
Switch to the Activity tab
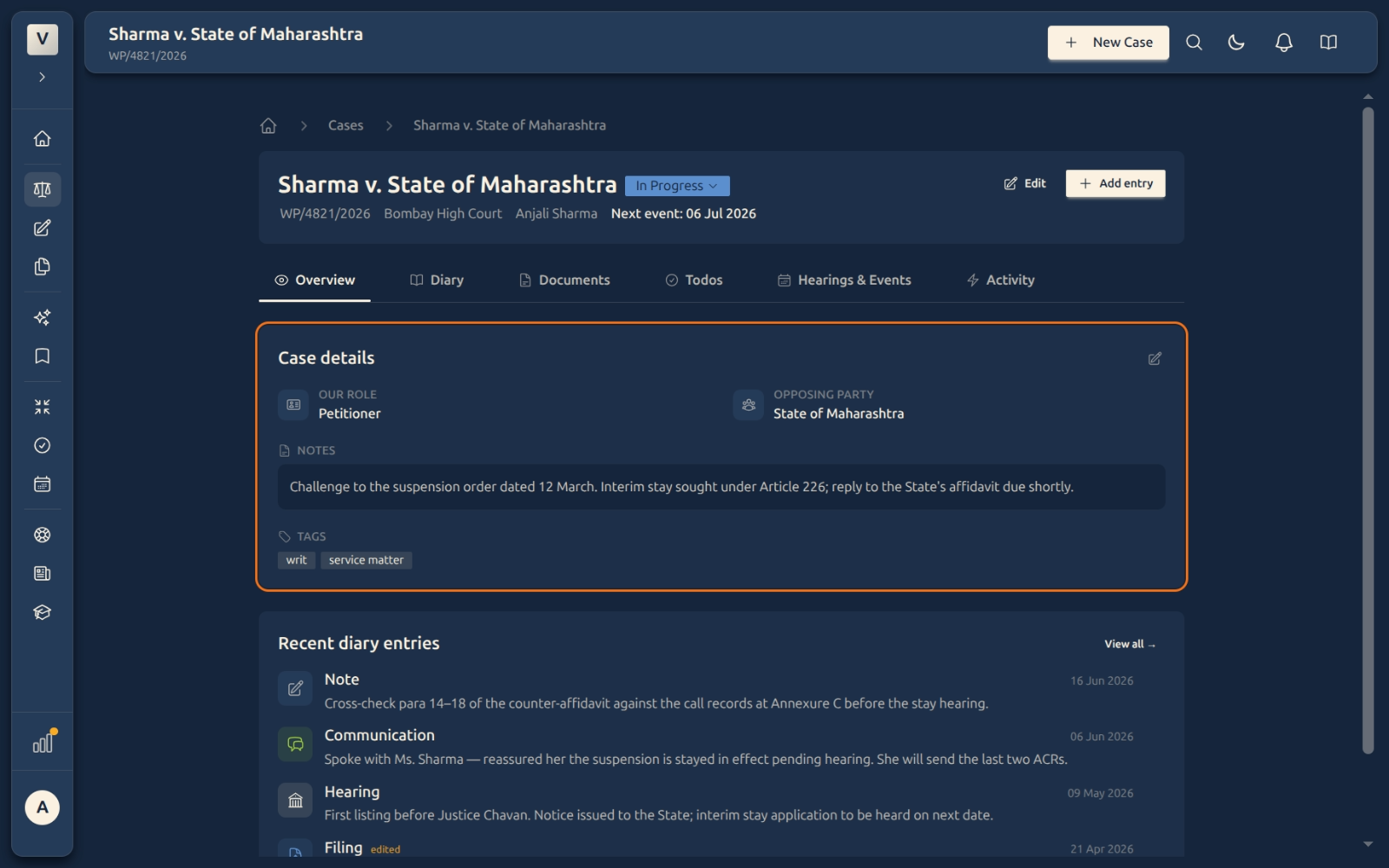tap(1000, 280)
